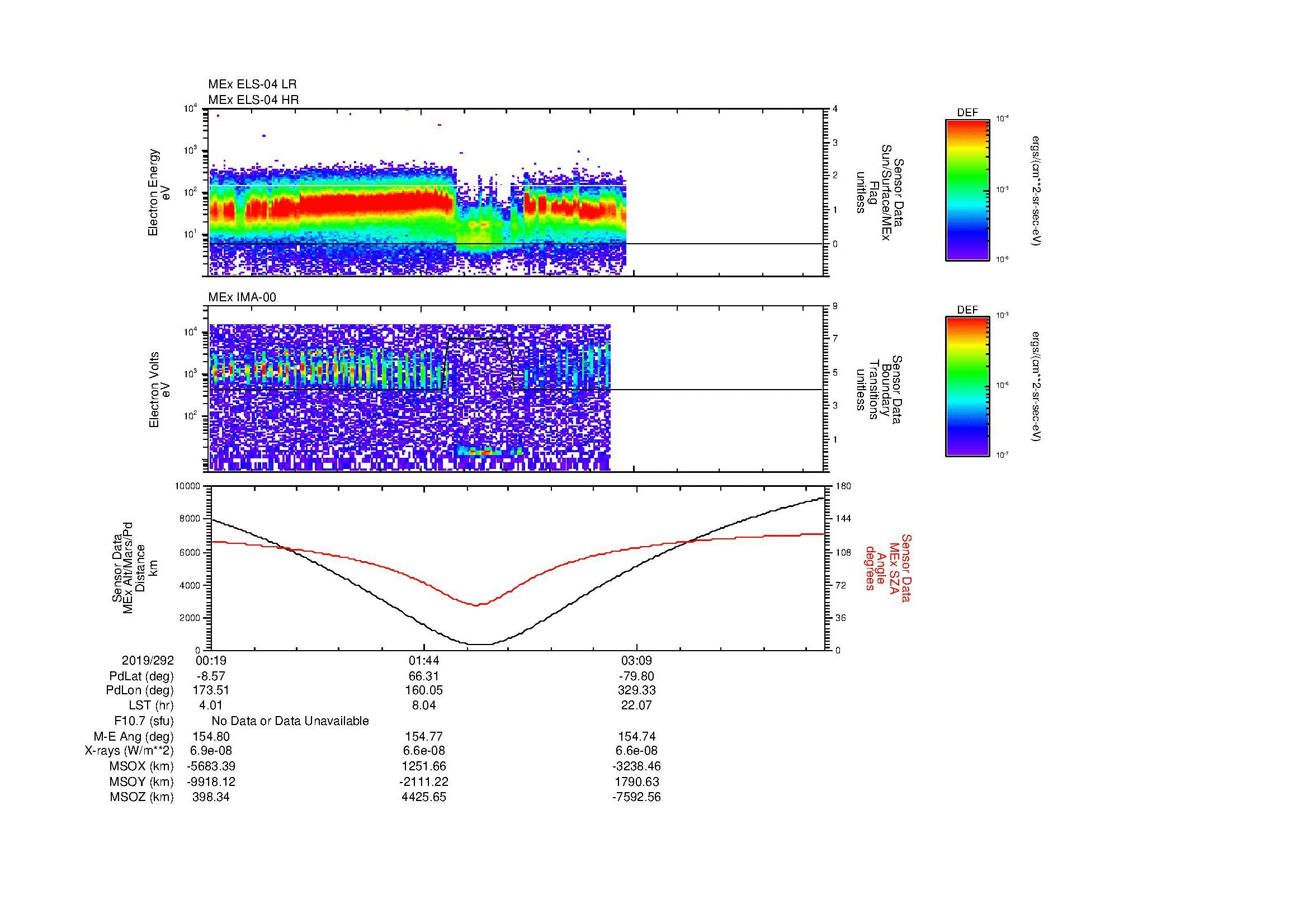The image size is (1308, 924).
Task: Click the X-rays (W/m**2) row label
Action: (x=129, y=751)
